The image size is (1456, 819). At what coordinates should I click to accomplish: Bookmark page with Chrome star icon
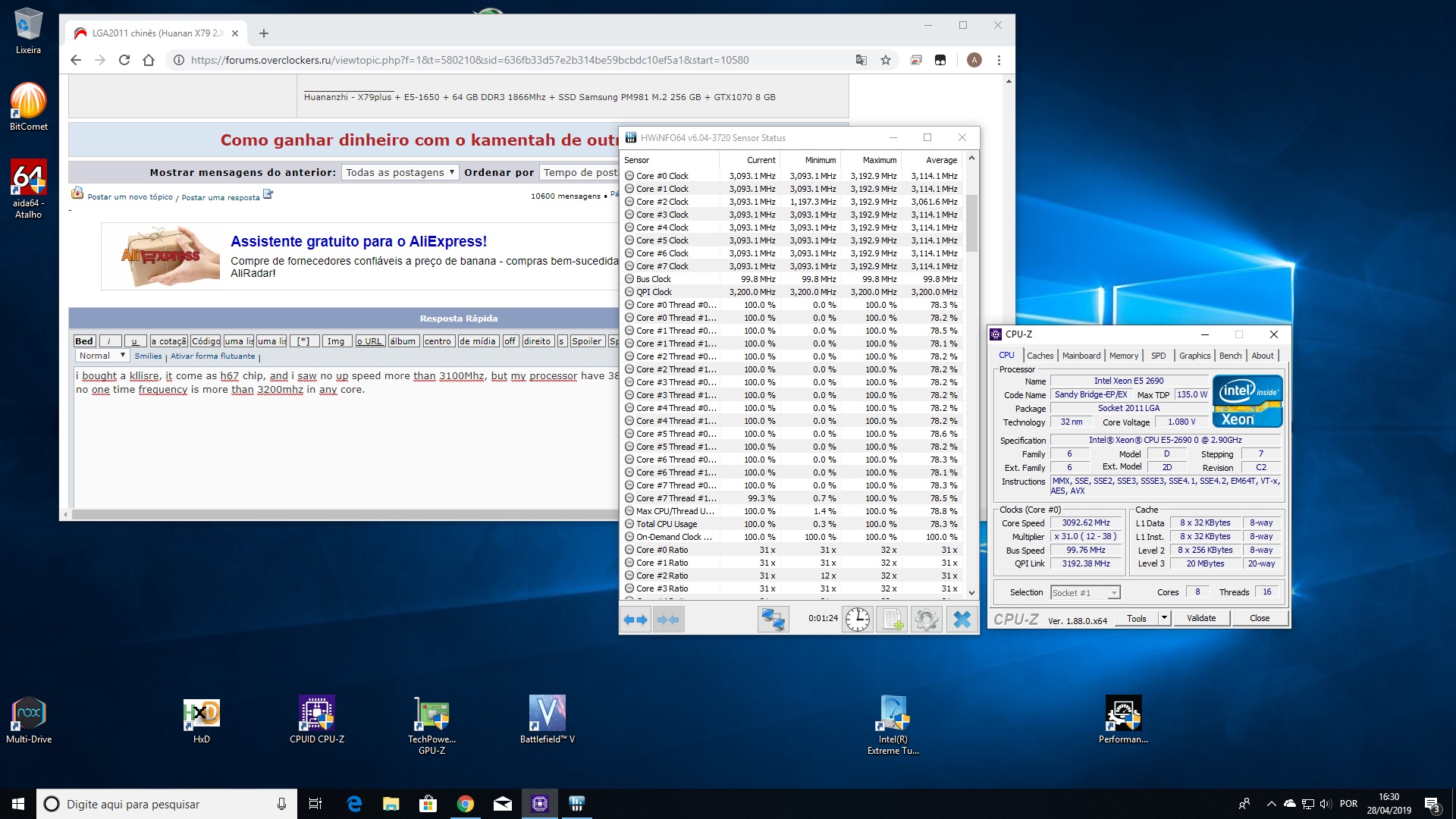[885, 60]
